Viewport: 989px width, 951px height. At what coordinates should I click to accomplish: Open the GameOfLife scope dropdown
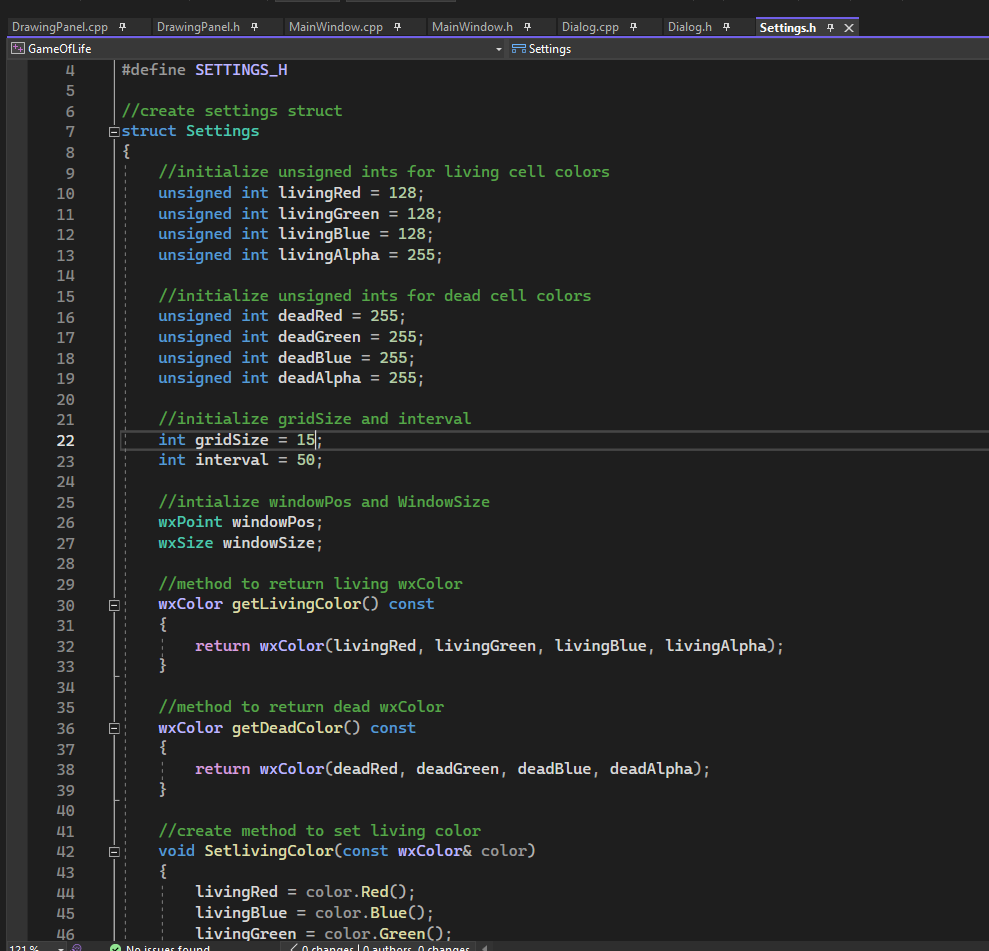coord(499,48)
